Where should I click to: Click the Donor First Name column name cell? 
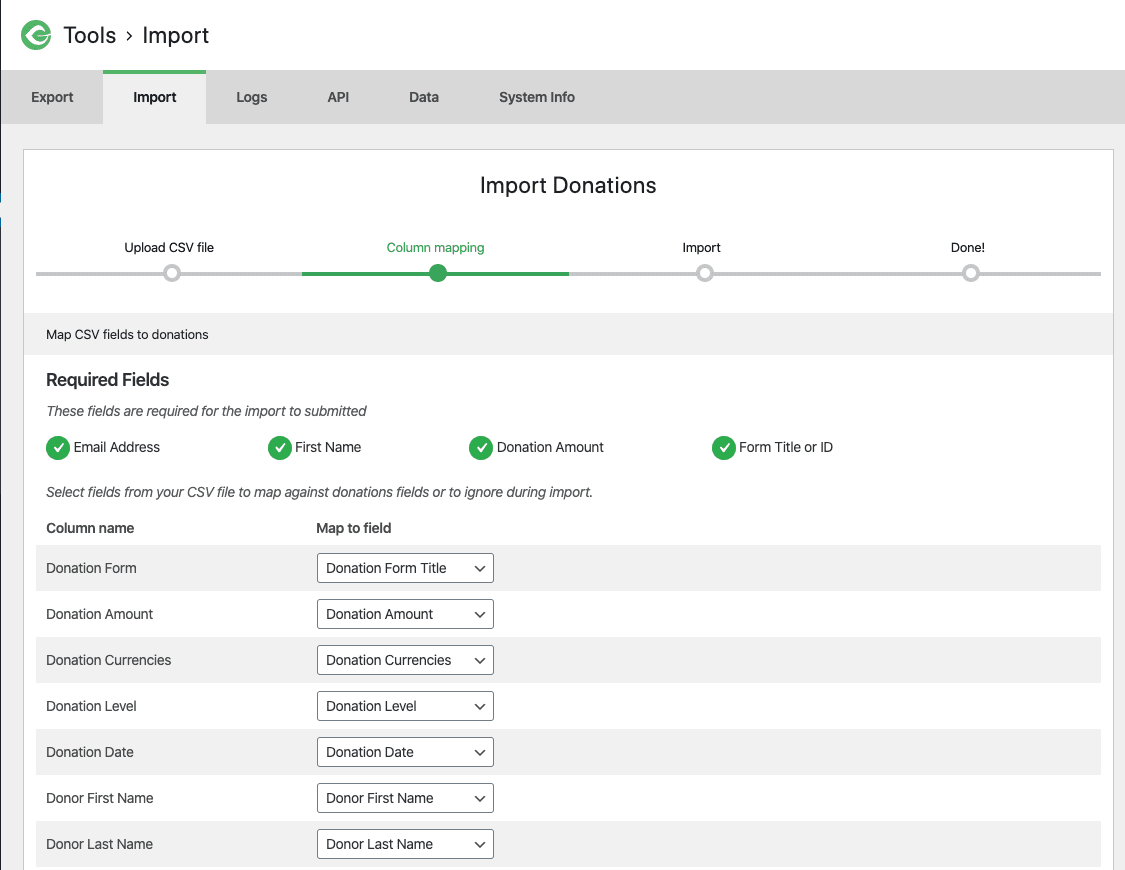click(100, 798)
